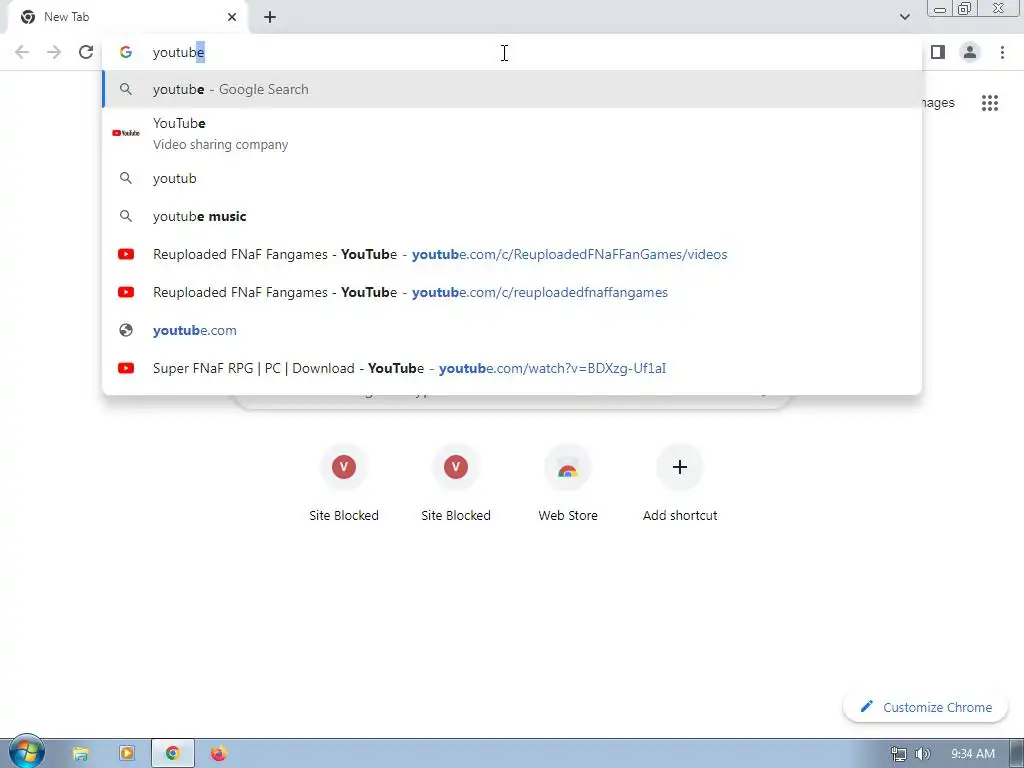Pick the 'youtub' search suggestion
The image size is (1024, 768).
(x=512, y=178)
